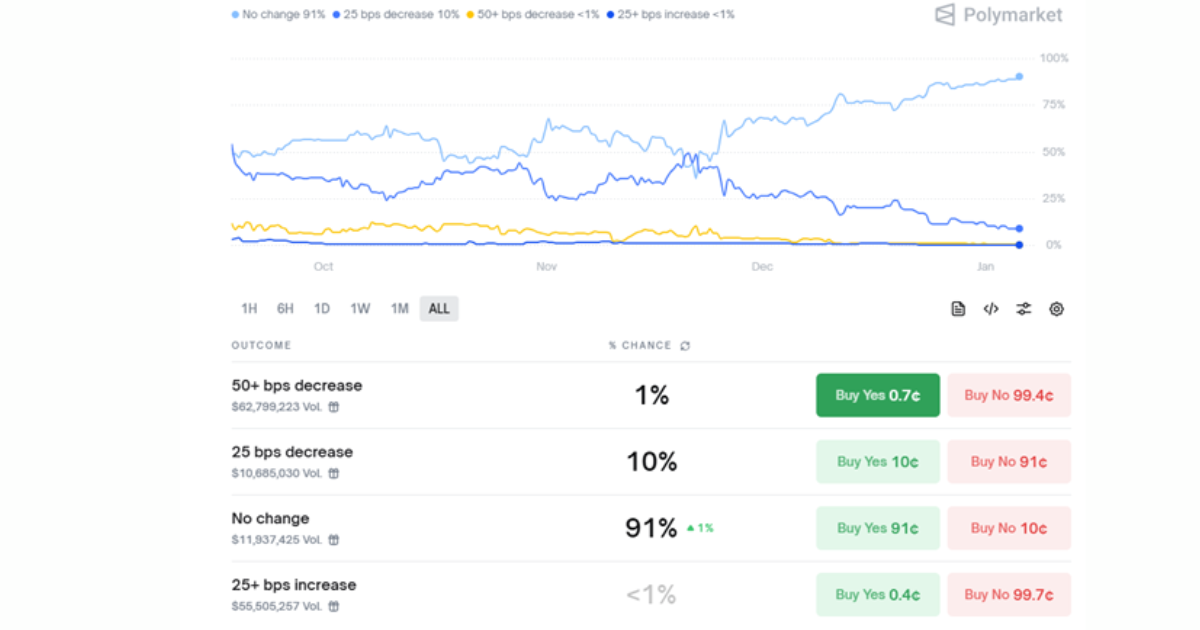
Task: Select the ALL time range tab
Action: click(x=439, y=309)
